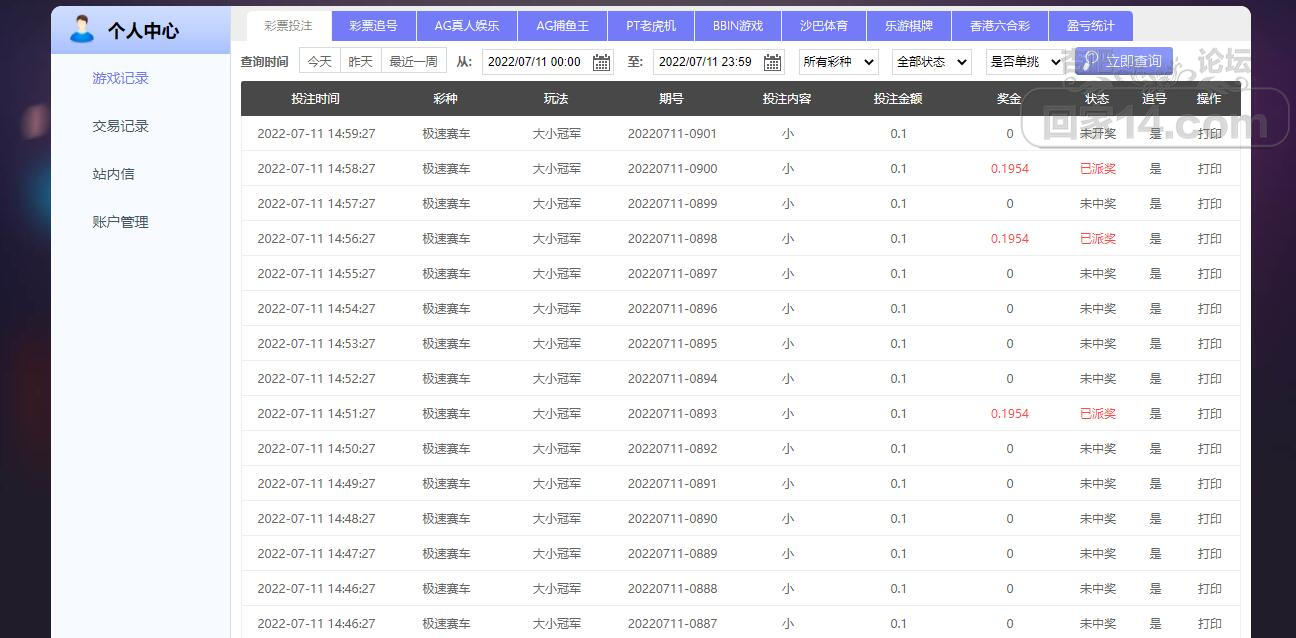This screenshot has height=638, width=1296.
Task: Open 站内信 in the sidebar
Action: pyautogui.click(x=113, y=174)
